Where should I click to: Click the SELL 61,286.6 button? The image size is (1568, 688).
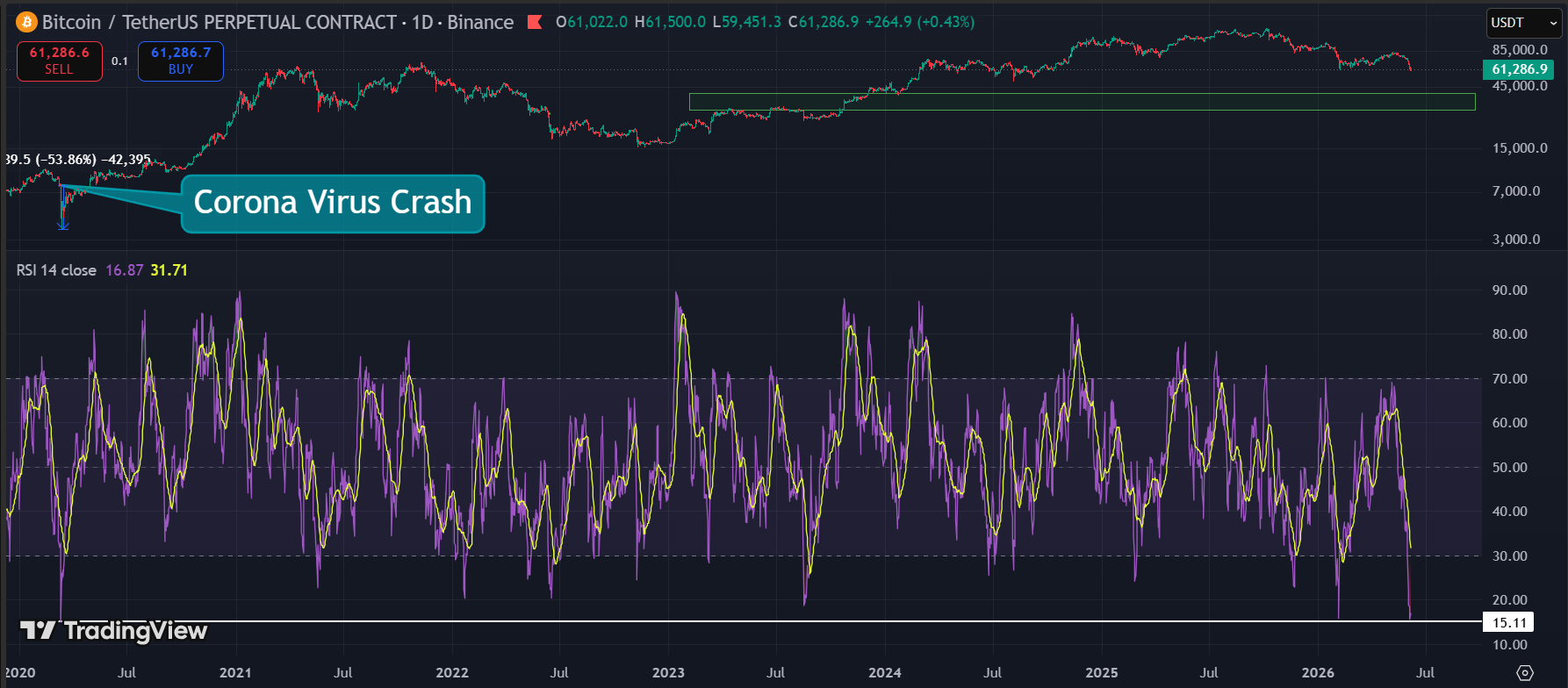tap(60, 61)
